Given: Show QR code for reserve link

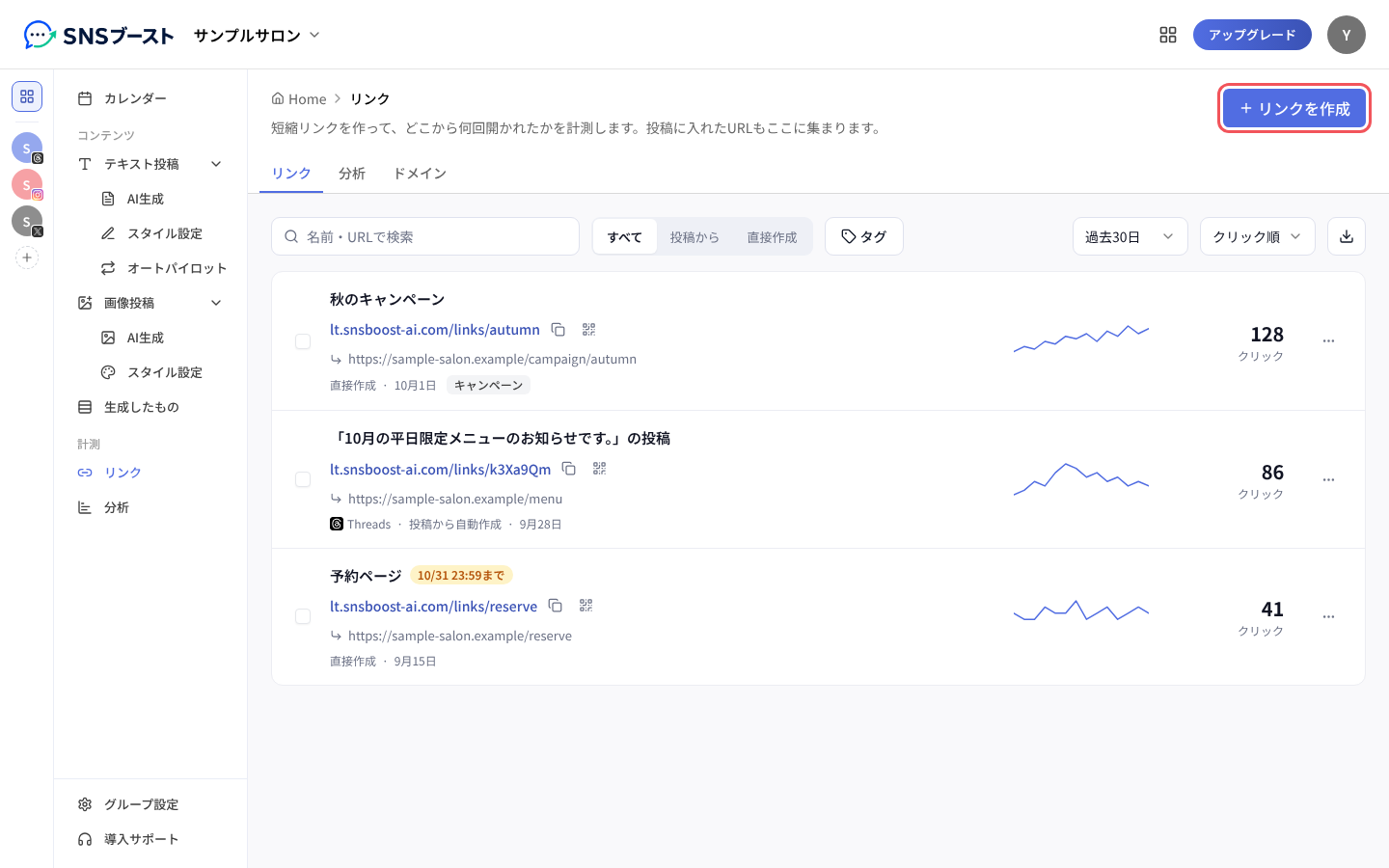Looking at the screenshot, I should [x=586, y=606].
